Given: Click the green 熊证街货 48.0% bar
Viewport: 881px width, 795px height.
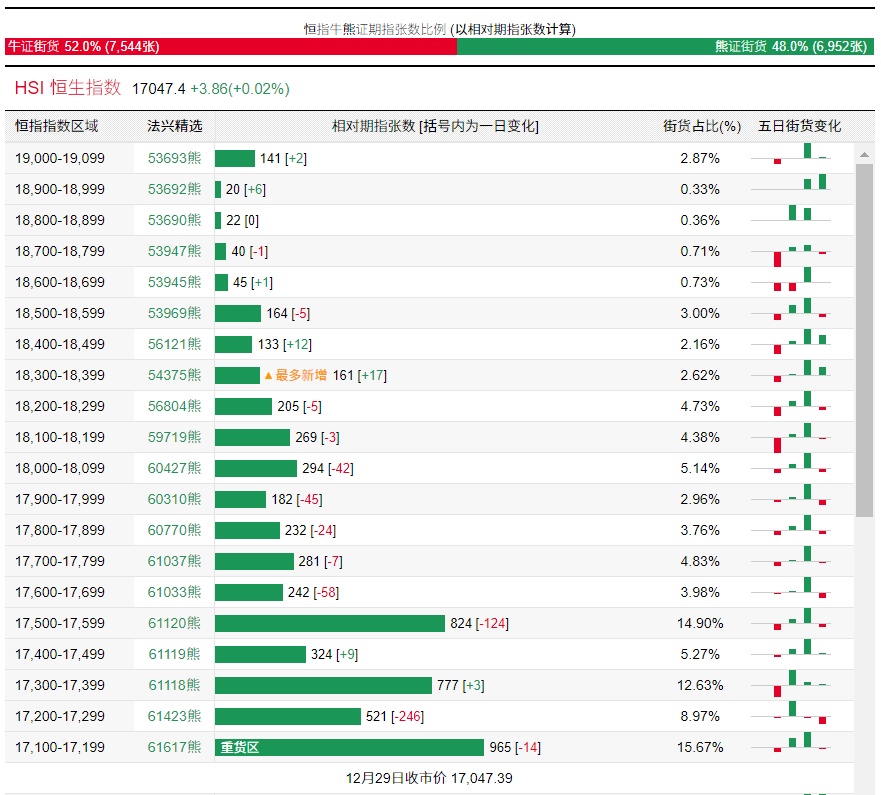Looking at the screenshot, I should (x=665, y=46).
